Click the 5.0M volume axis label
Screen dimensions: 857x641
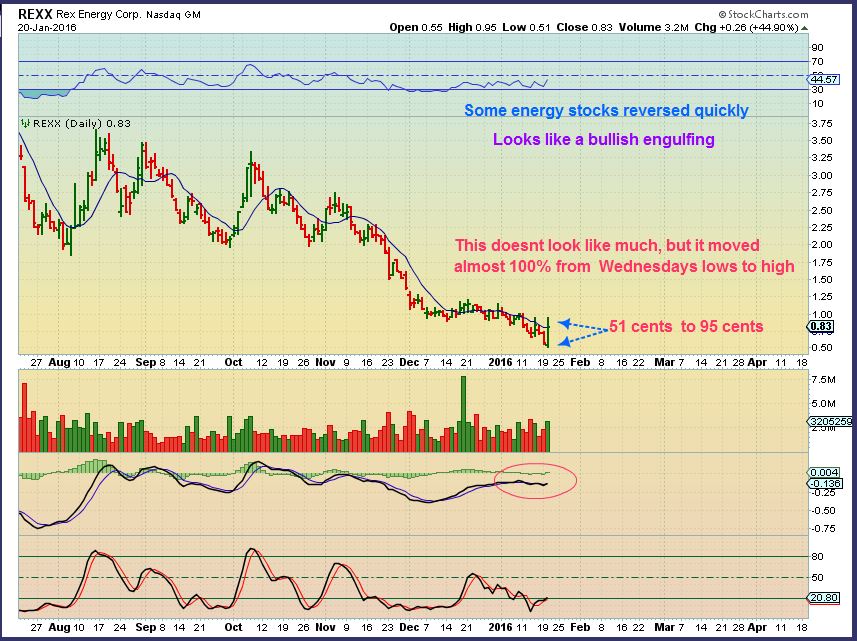click(x=823, y=404)
